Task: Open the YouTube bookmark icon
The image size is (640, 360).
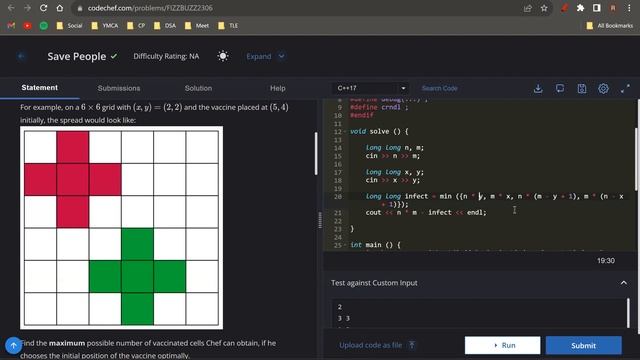Action: 27,26
